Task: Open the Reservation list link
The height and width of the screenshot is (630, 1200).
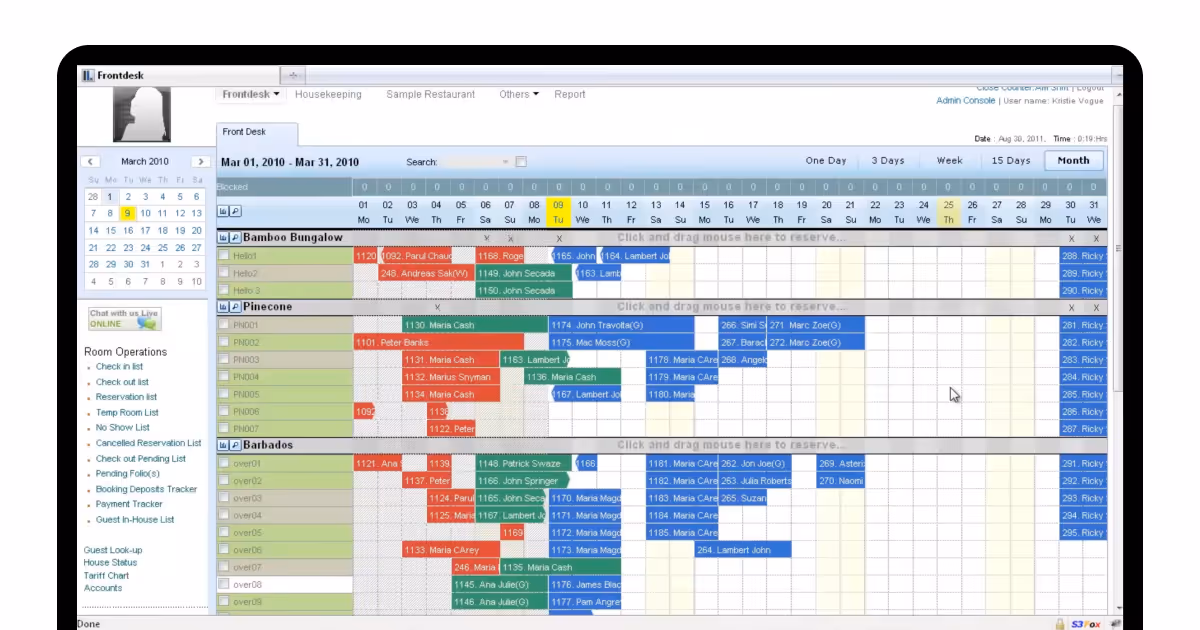Action: [126, 397]
